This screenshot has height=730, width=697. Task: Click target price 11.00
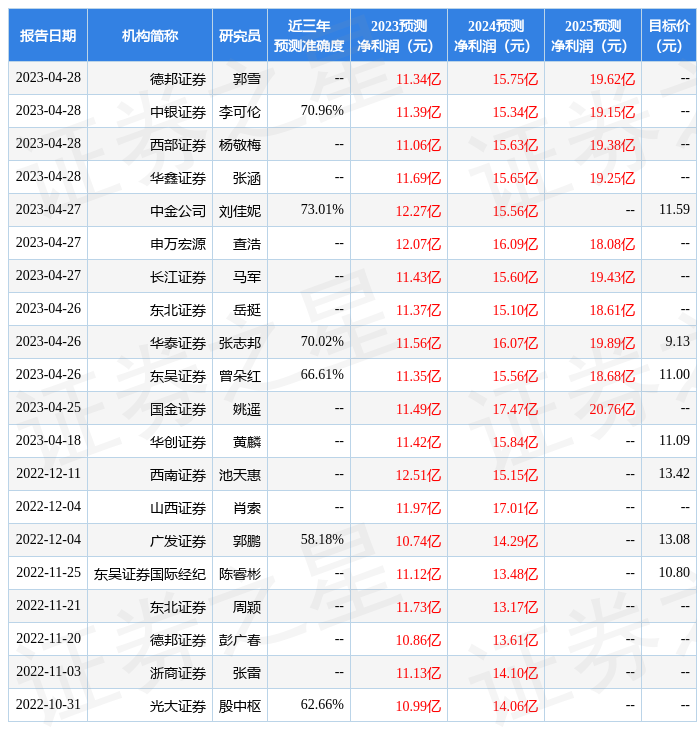pos(674,374)
